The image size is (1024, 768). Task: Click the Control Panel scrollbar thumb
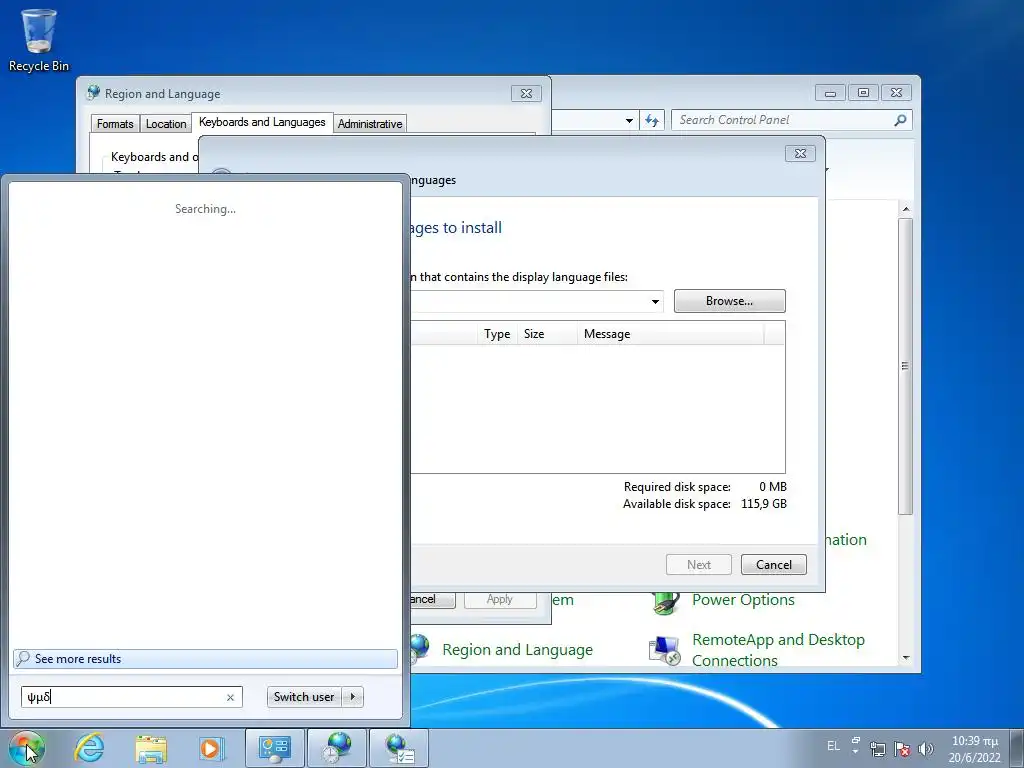905,366
